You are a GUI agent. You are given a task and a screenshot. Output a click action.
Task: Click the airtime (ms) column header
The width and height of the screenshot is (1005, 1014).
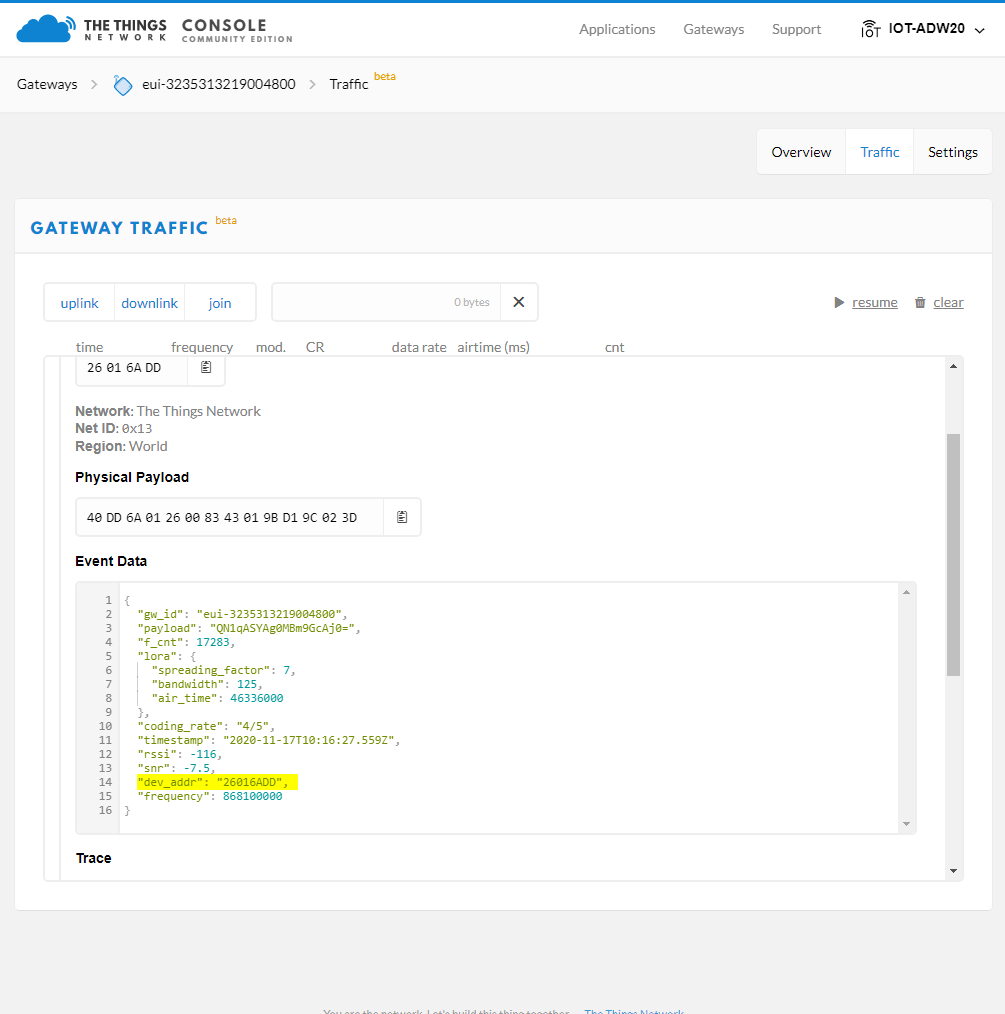coord(493,347)
